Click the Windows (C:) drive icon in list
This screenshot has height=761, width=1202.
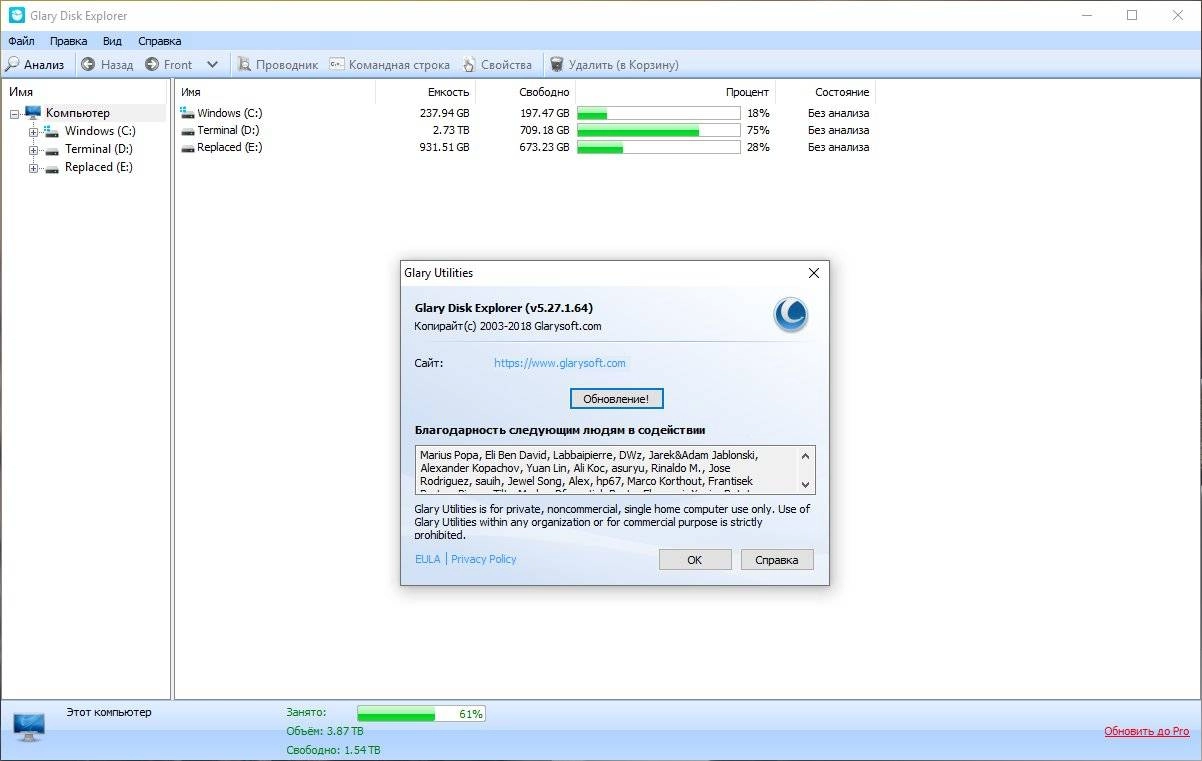tap(188, 113)
